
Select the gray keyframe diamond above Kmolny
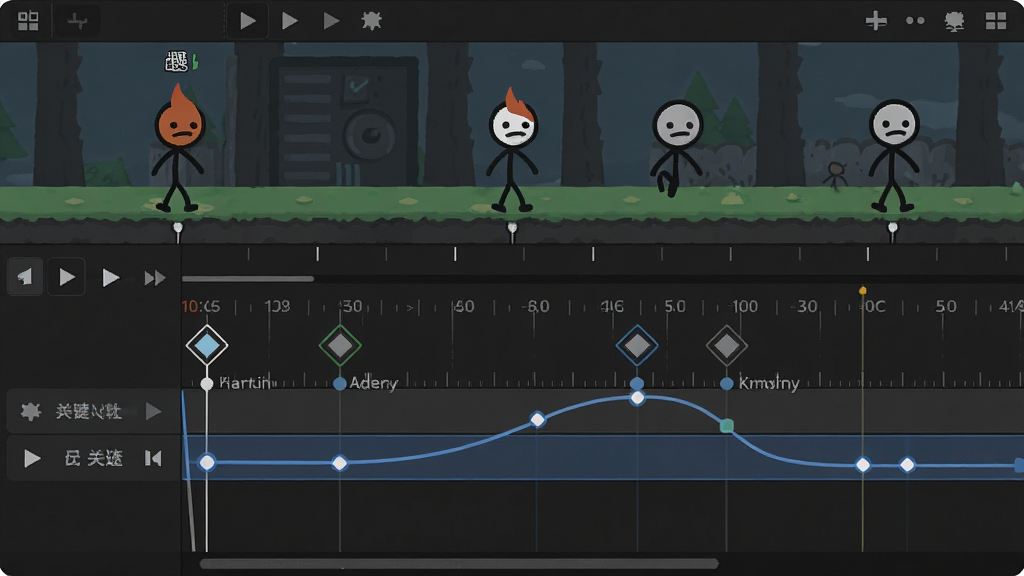click(x=727, y=345)
